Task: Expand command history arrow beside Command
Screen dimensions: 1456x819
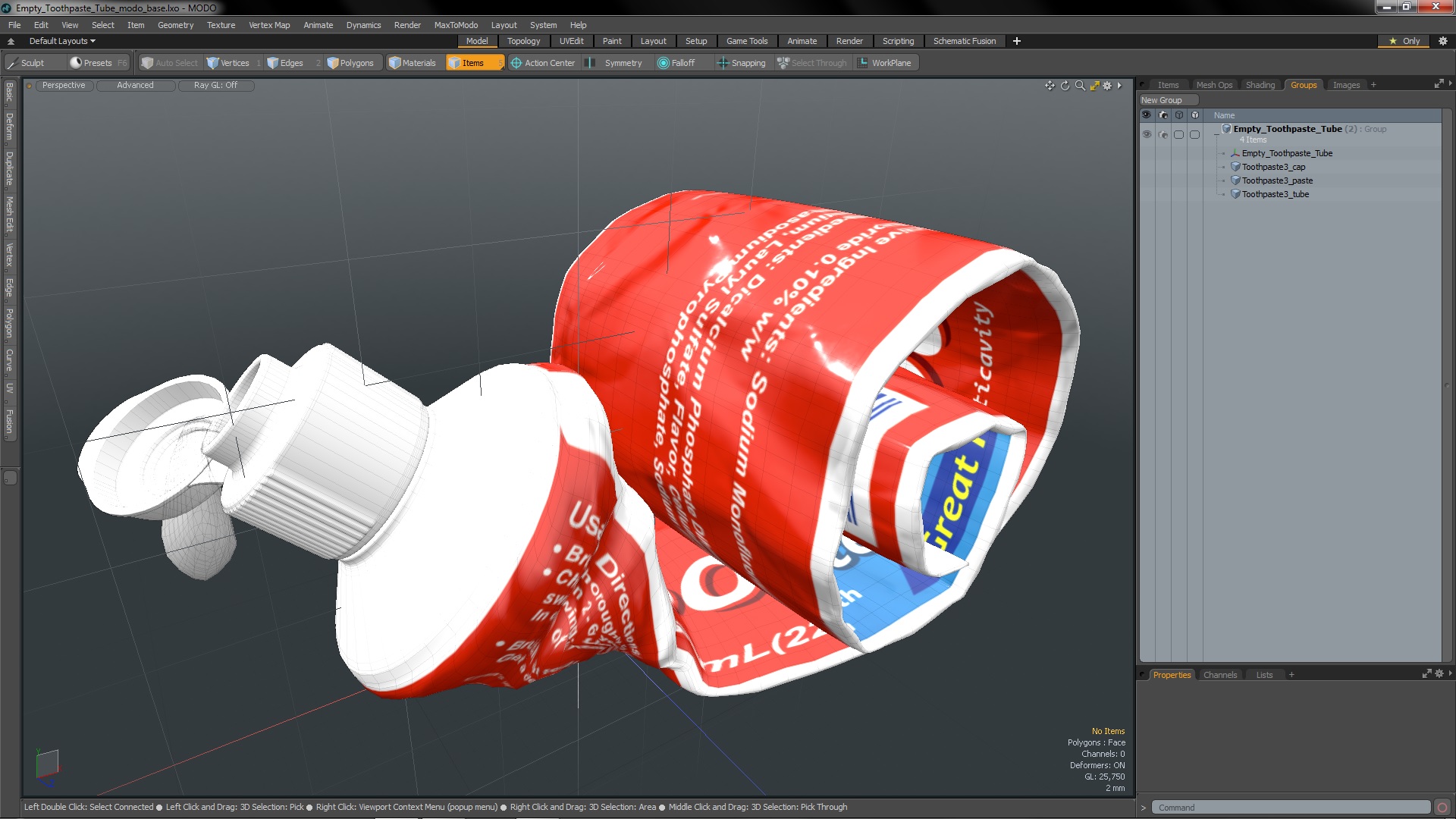Action: click(1144, 808)
